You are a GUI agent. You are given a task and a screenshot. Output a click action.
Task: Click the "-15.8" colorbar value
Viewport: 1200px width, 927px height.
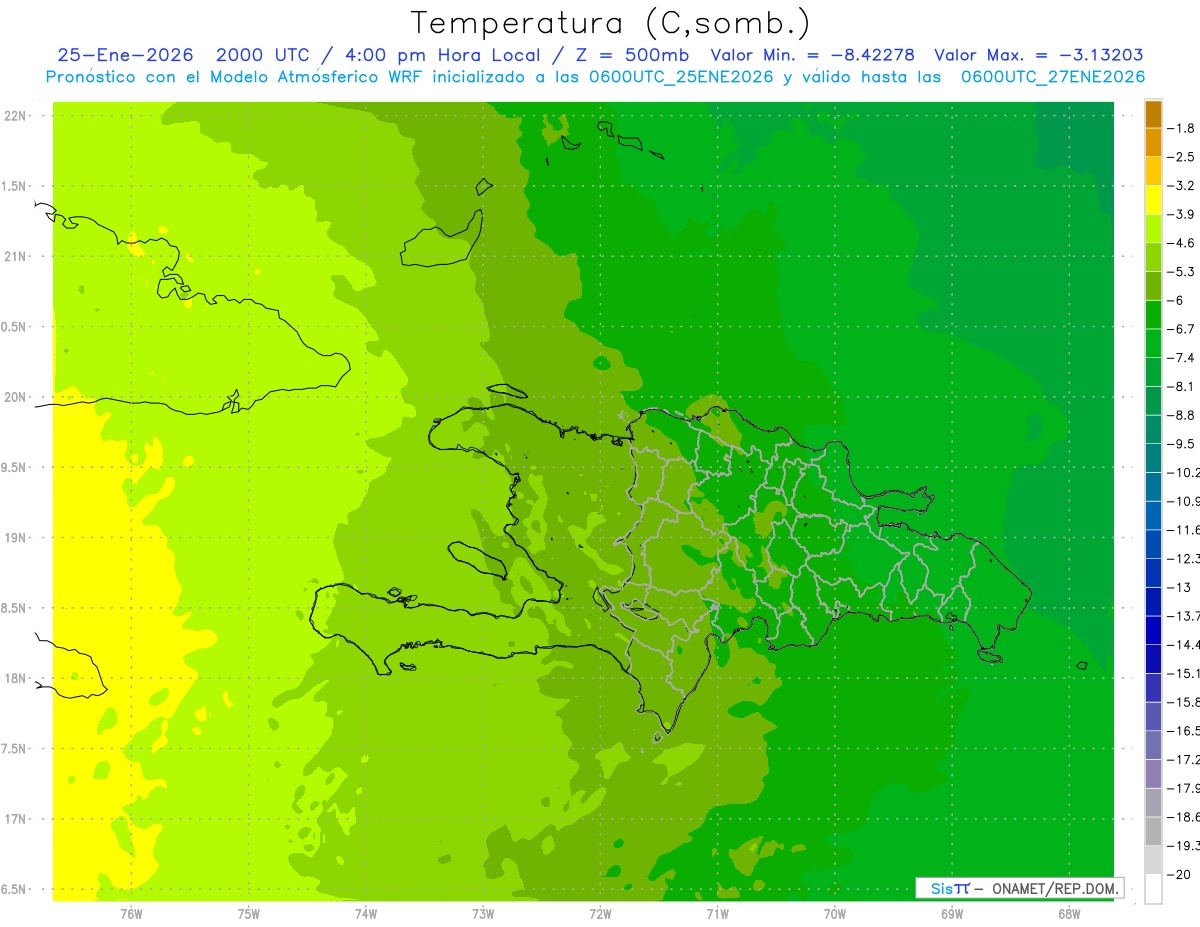pyautogui.click(x=1184, y=702)
